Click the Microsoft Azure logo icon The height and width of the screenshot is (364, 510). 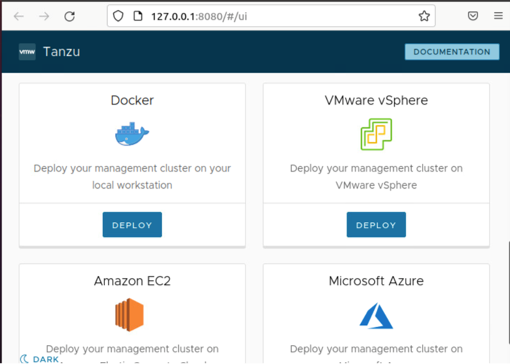click(376, 316)
